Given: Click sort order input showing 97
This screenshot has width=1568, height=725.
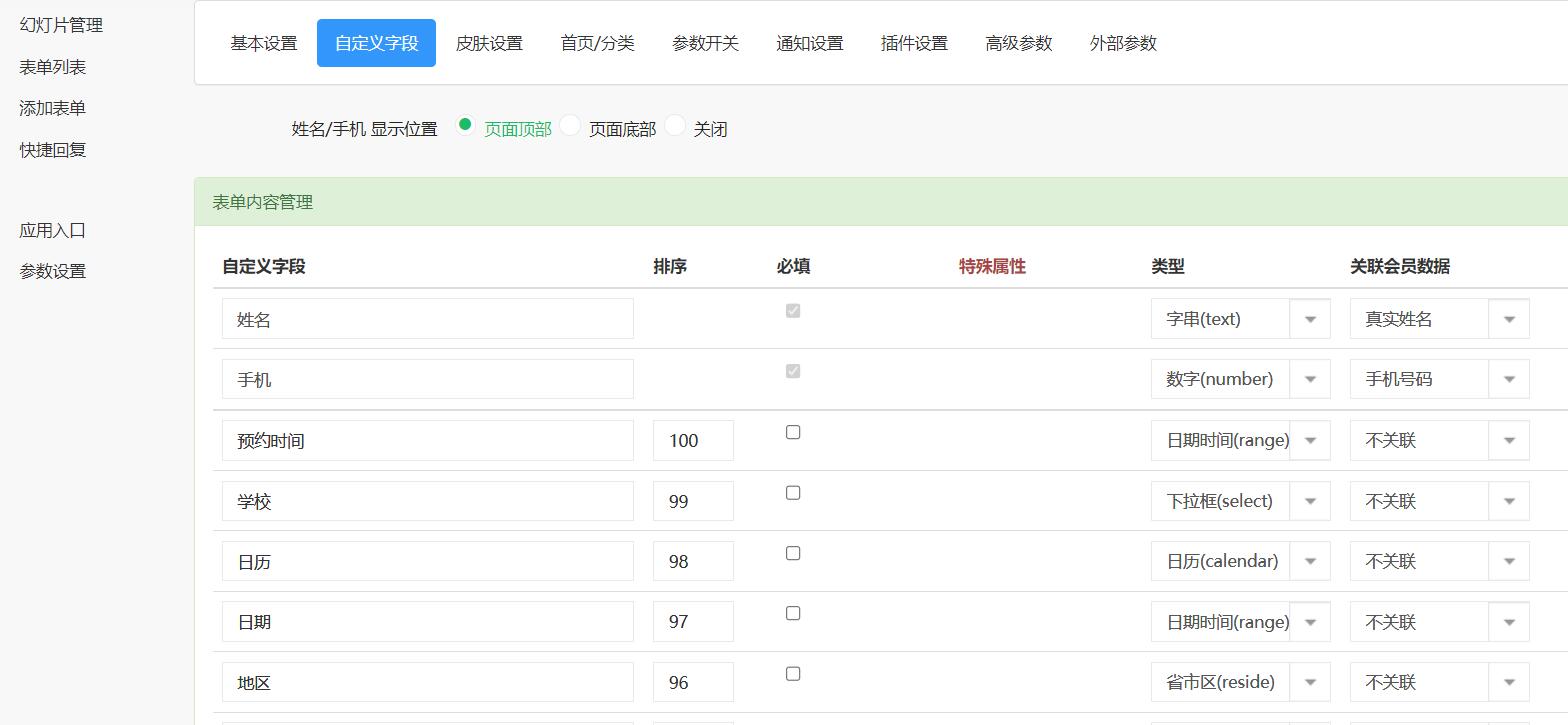Looking at the screenshot, I should 693,622.
